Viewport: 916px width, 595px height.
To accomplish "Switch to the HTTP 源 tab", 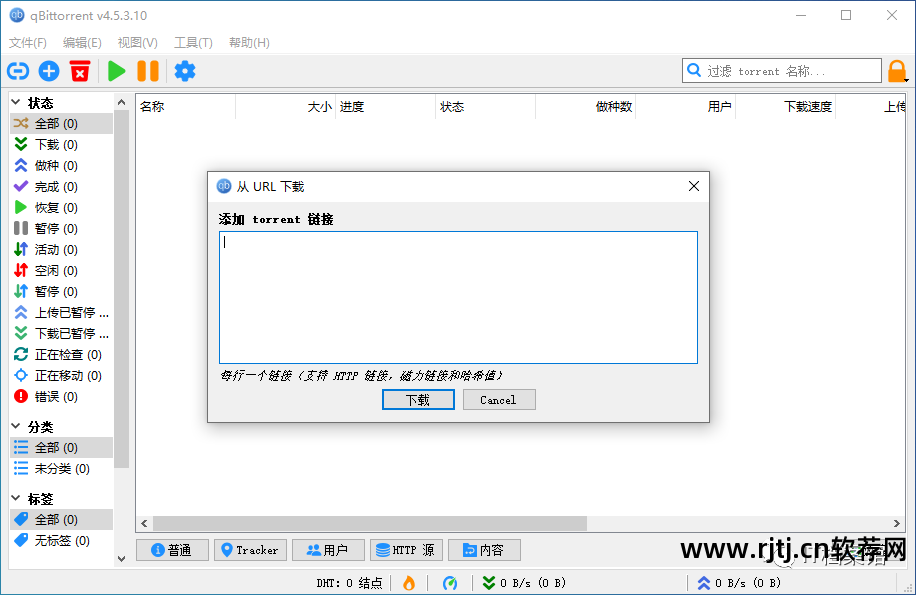I will [406, 550].
